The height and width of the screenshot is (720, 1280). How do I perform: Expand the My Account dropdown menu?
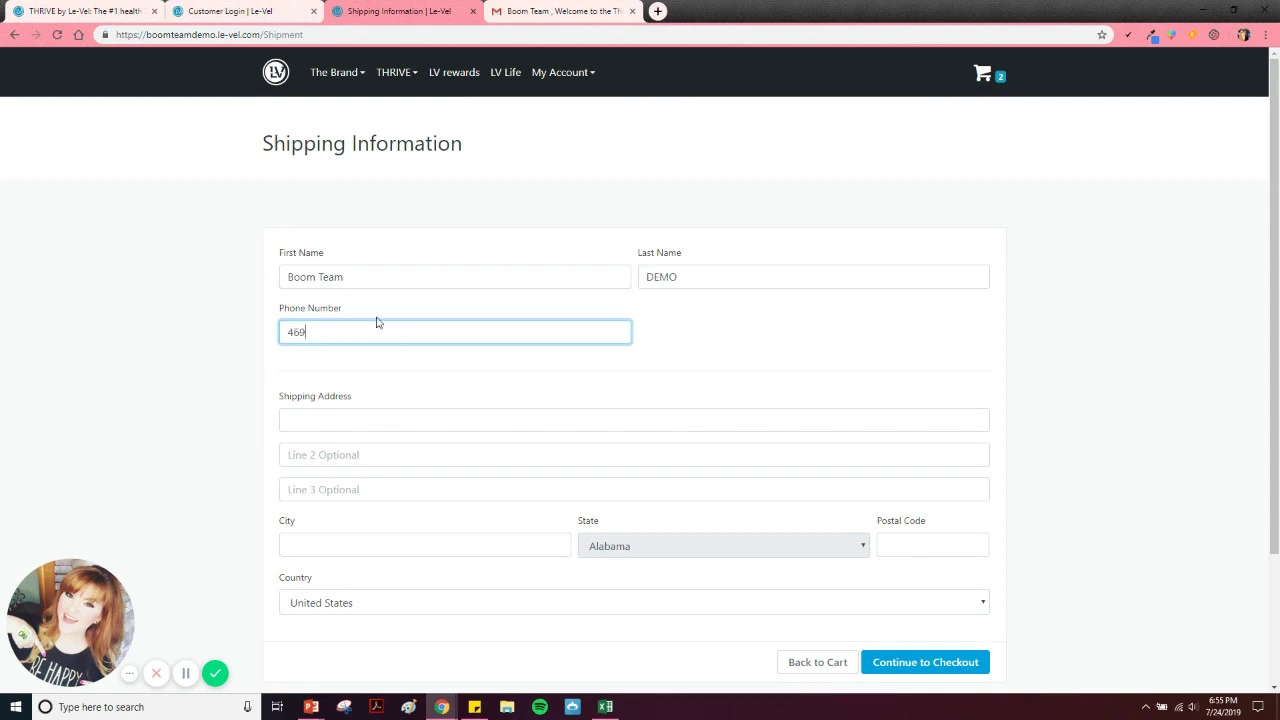click(563, 72)
